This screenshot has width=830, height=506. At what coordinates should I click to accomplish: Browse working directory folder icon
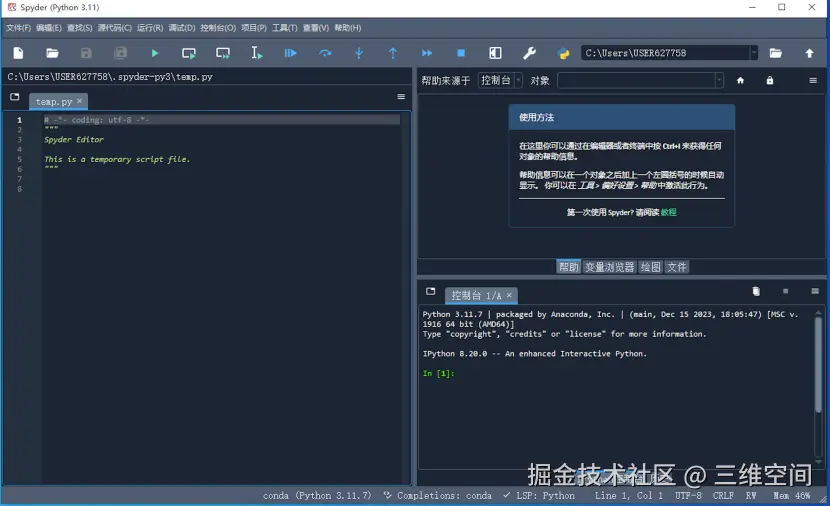point(775,53)
